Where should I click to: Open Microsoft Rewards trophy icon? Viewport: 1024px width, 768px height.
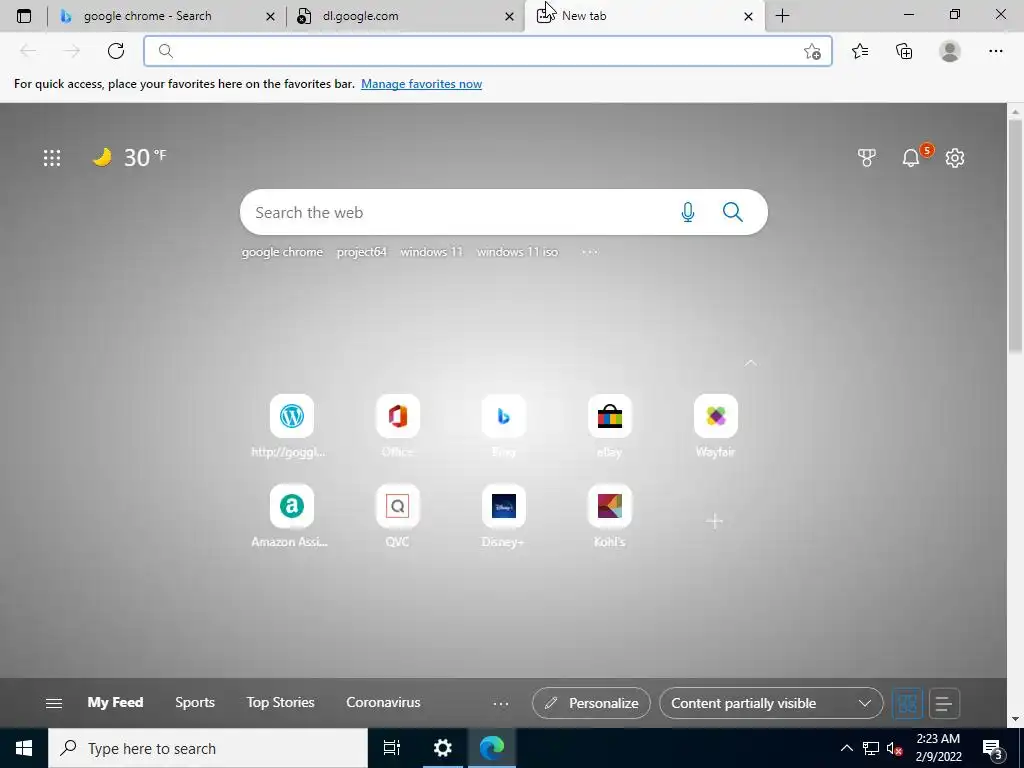click(x=867, y=157)
